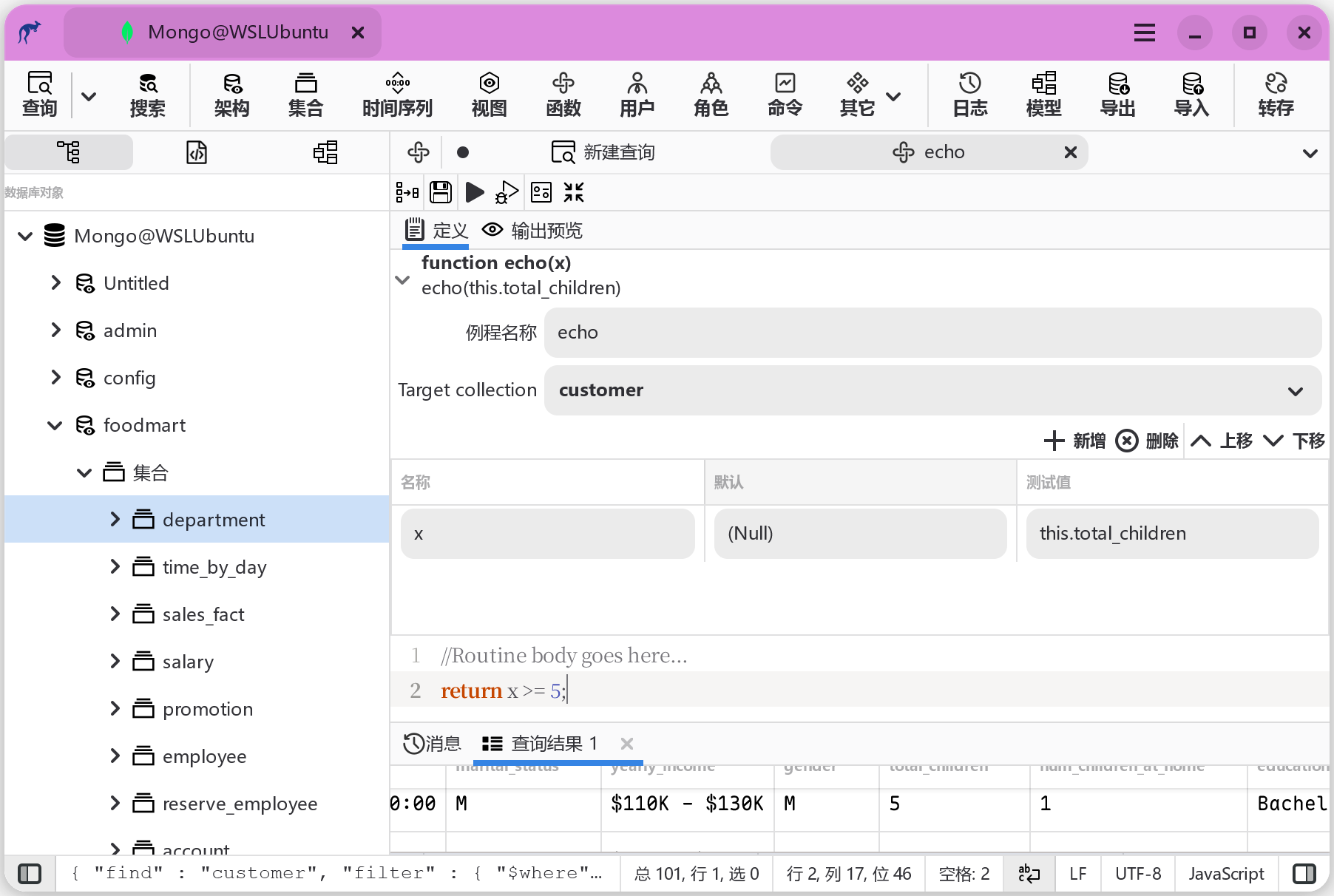
Task: Expand the department collection node
Action: [115, 519]
